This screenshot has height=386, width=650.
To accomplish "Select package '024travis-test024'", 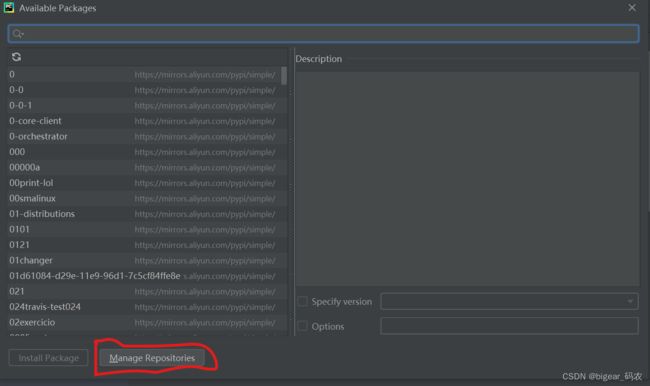I will (x=143, y=307).
